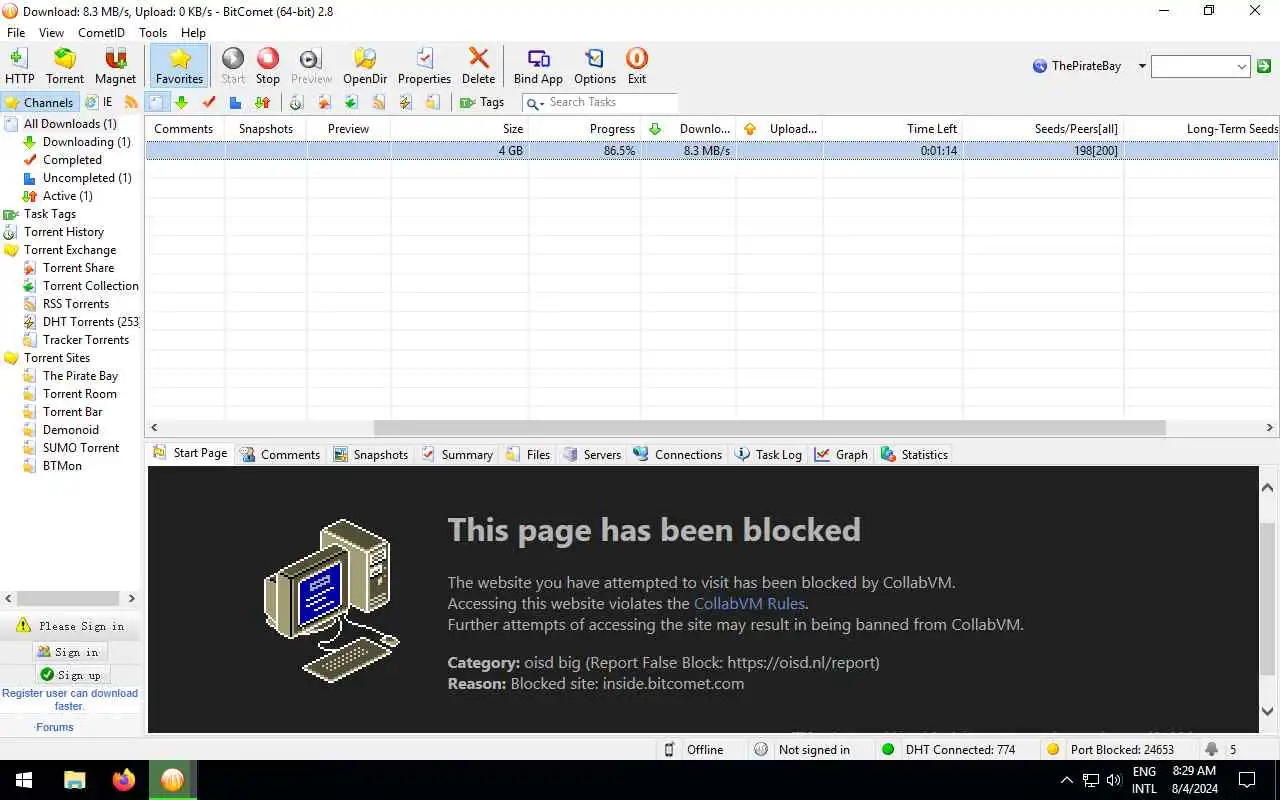Click the Sign in button
The width and height of the screenshot is (1280, 800).
68,652
